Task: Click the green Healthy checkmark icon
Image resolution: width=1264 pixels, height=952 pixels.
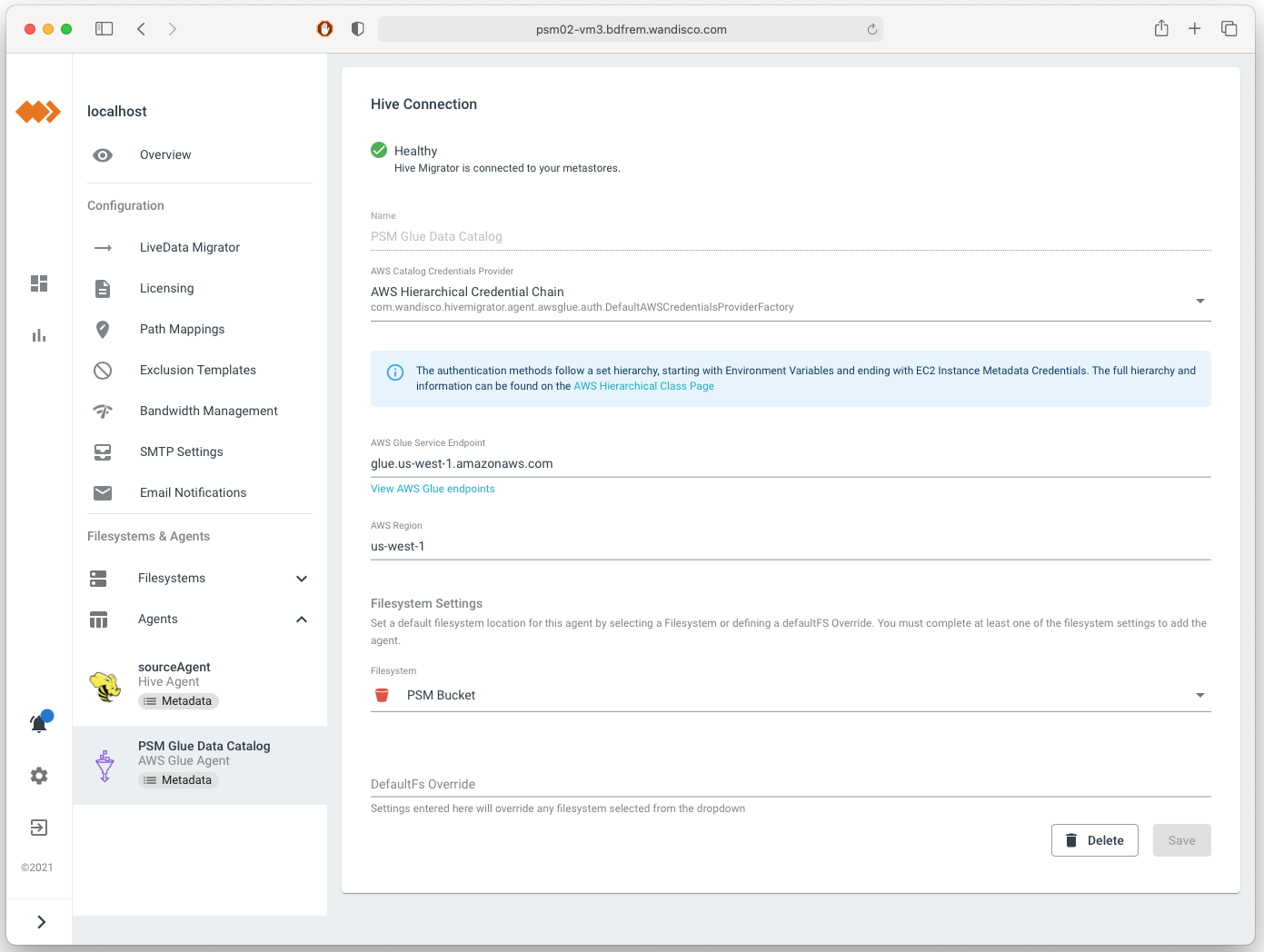Action: [379, 151]
